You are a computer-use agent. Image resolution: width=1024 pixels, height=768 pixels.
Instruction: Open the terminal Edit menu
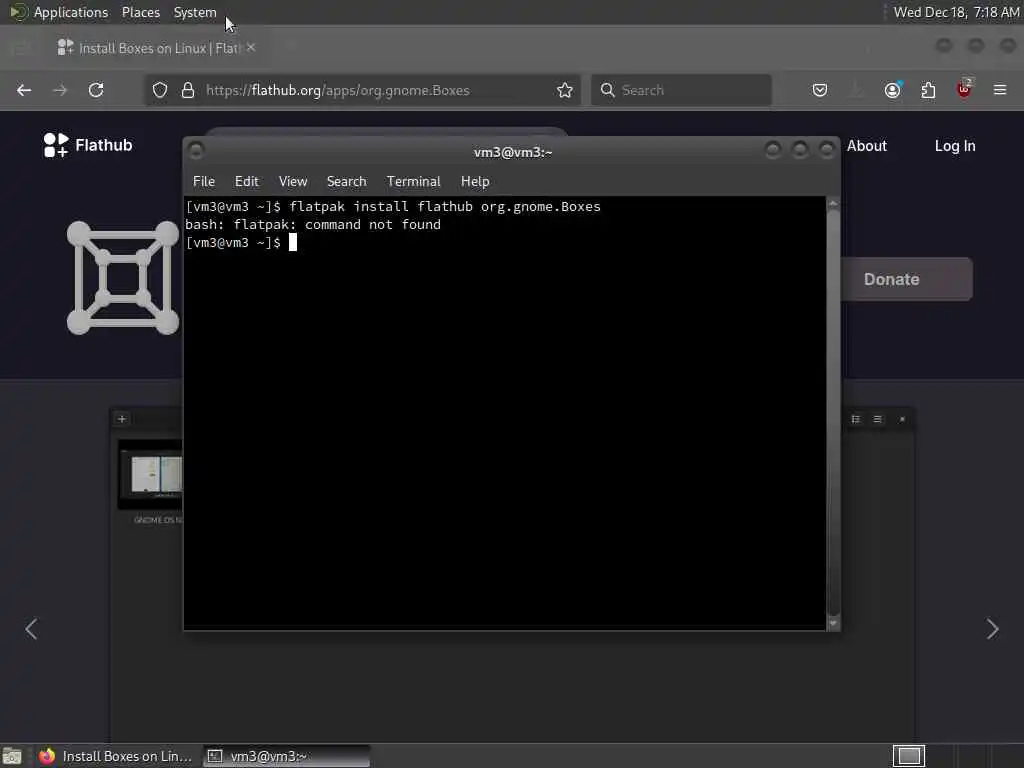click(x=247, y=182)
